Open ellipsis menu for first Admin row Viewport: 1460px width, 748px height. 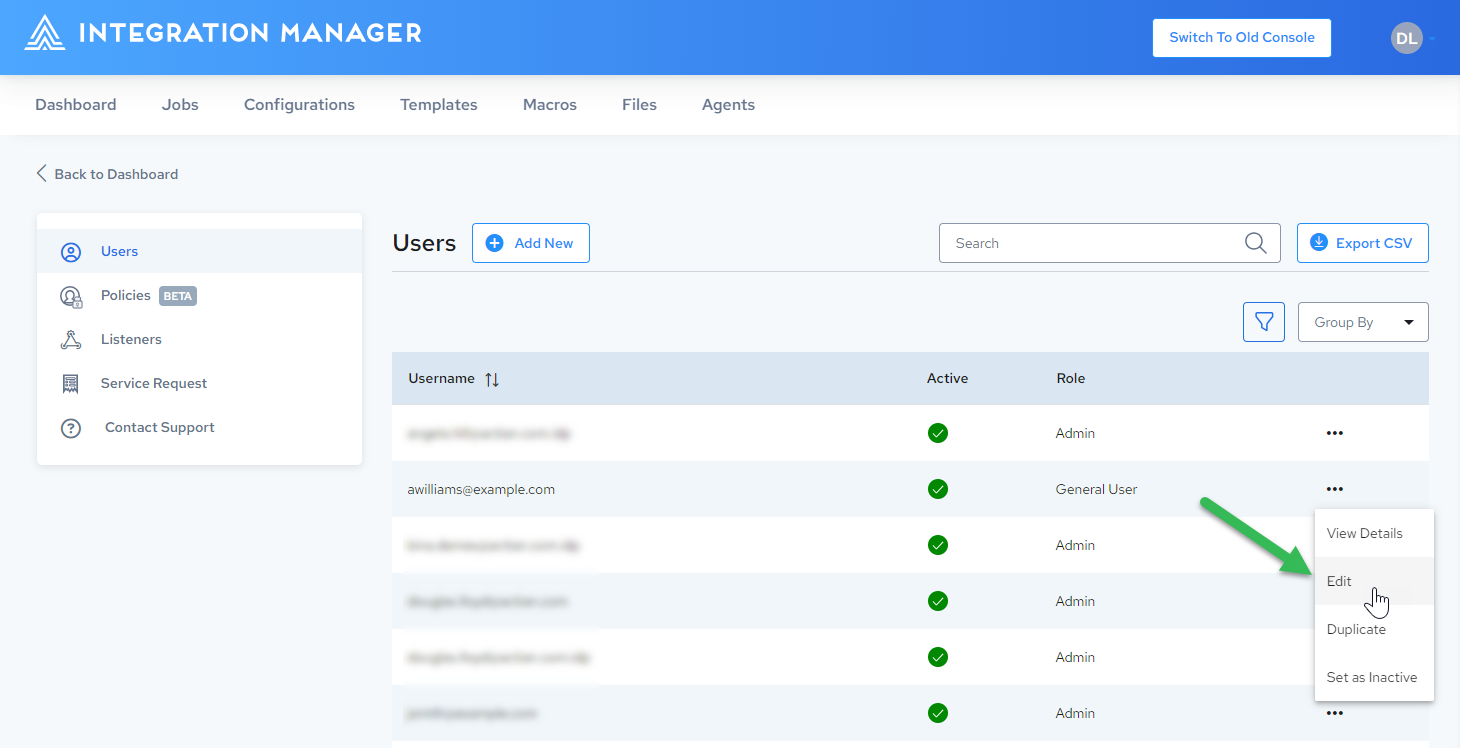[1334, 433]
